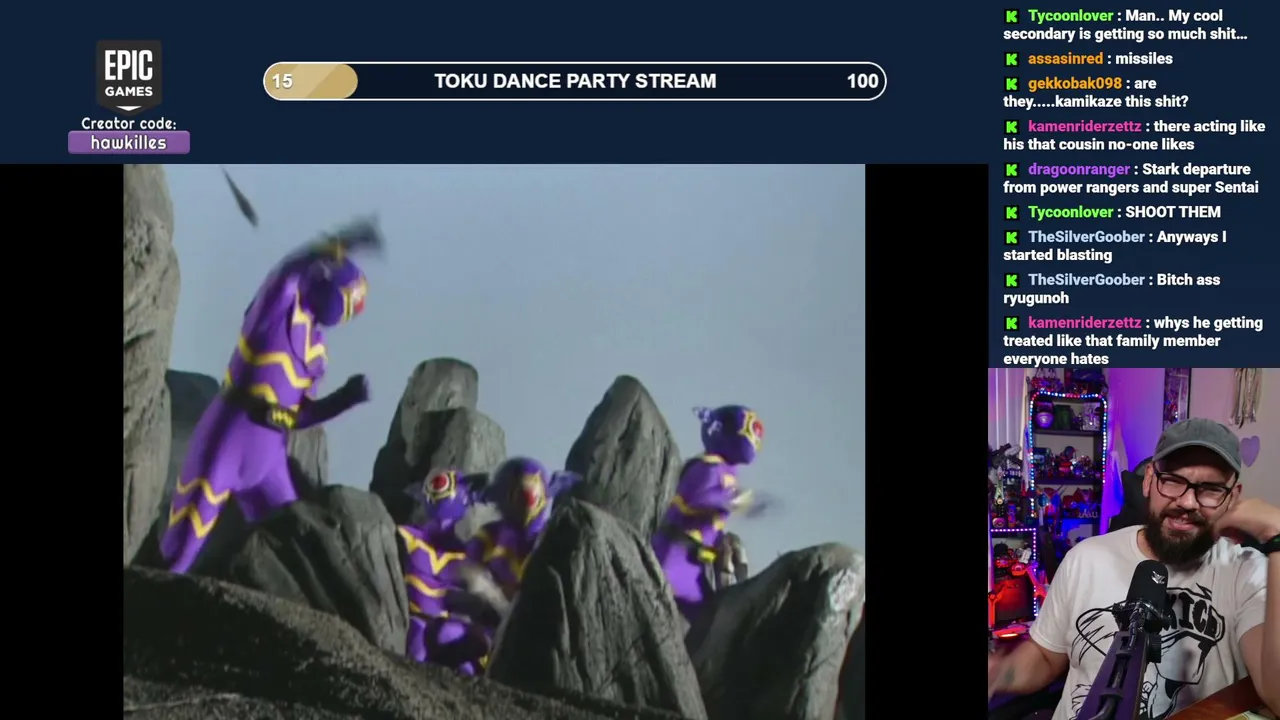This screenshot has height=720, width=1280.
Task: Click the Kick badge beside Tycoonlover's "My cool secondary" message
Action: coord(1012,16)
